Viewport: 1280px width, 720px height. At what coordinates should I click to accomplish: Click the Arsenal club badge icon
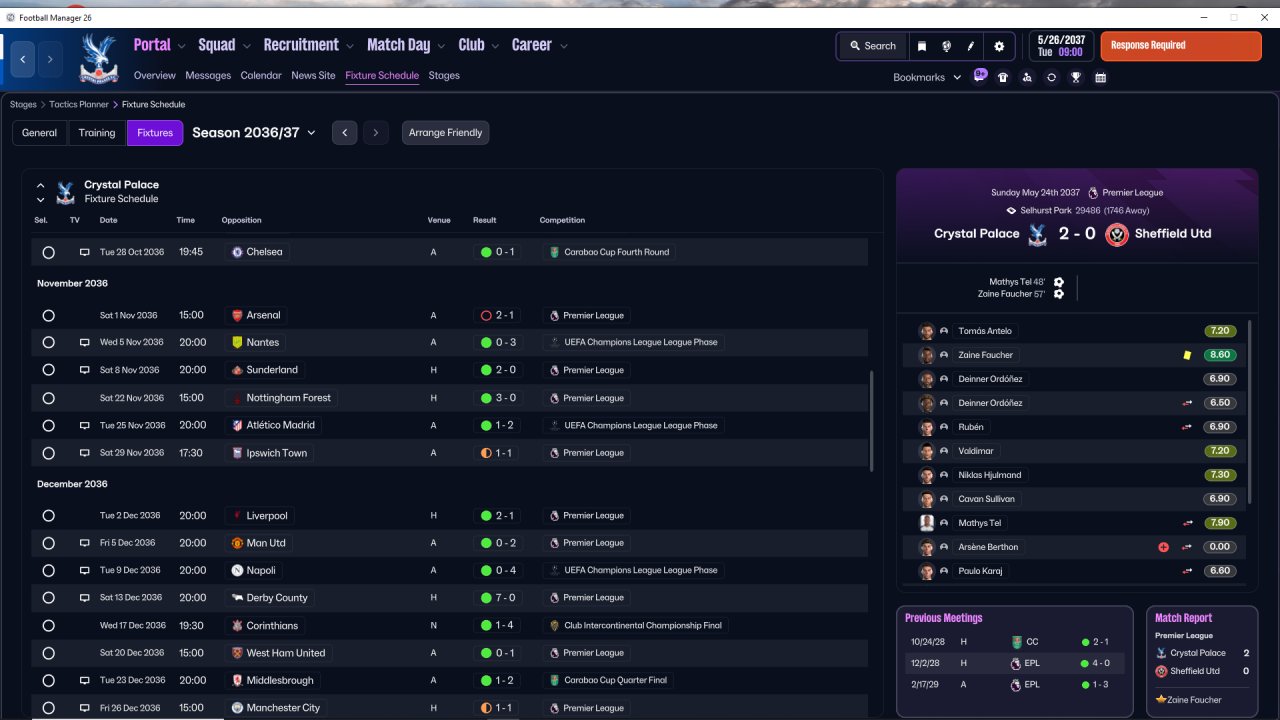(x=237, y=315)
